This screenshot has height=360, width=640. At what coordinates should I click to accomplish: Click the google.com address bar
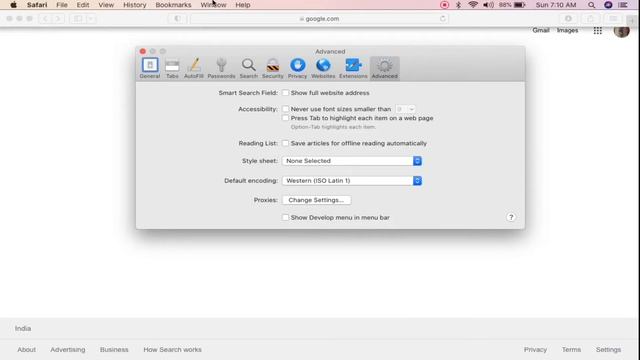point(319,18)
